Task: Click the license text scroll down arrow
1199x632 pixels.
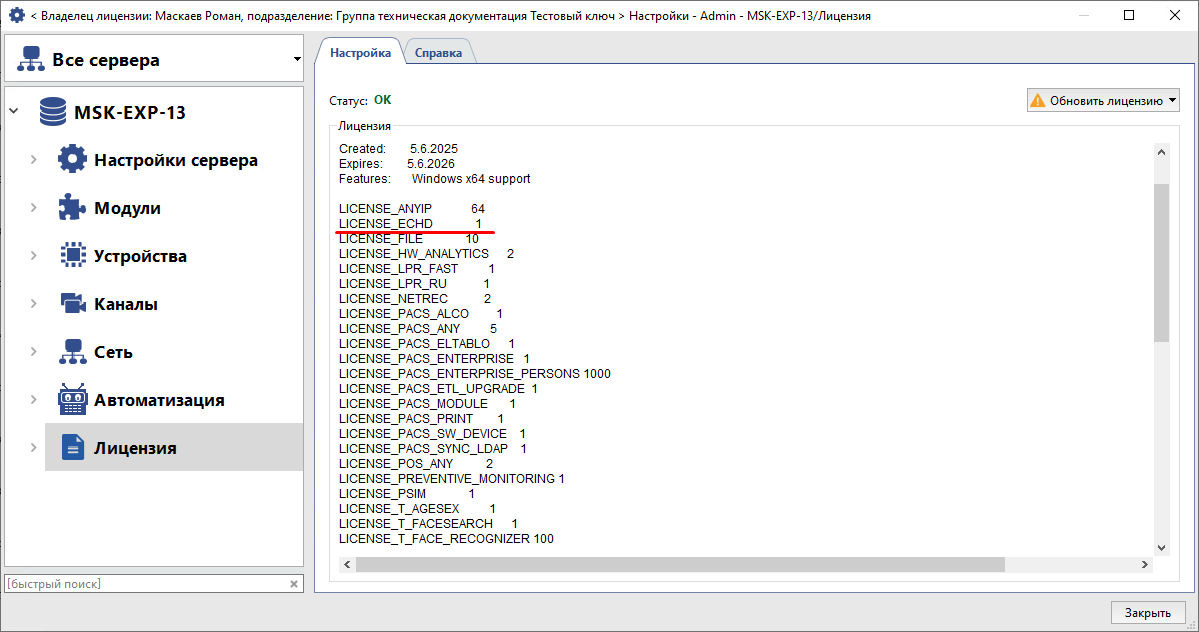Action: 1162,547
